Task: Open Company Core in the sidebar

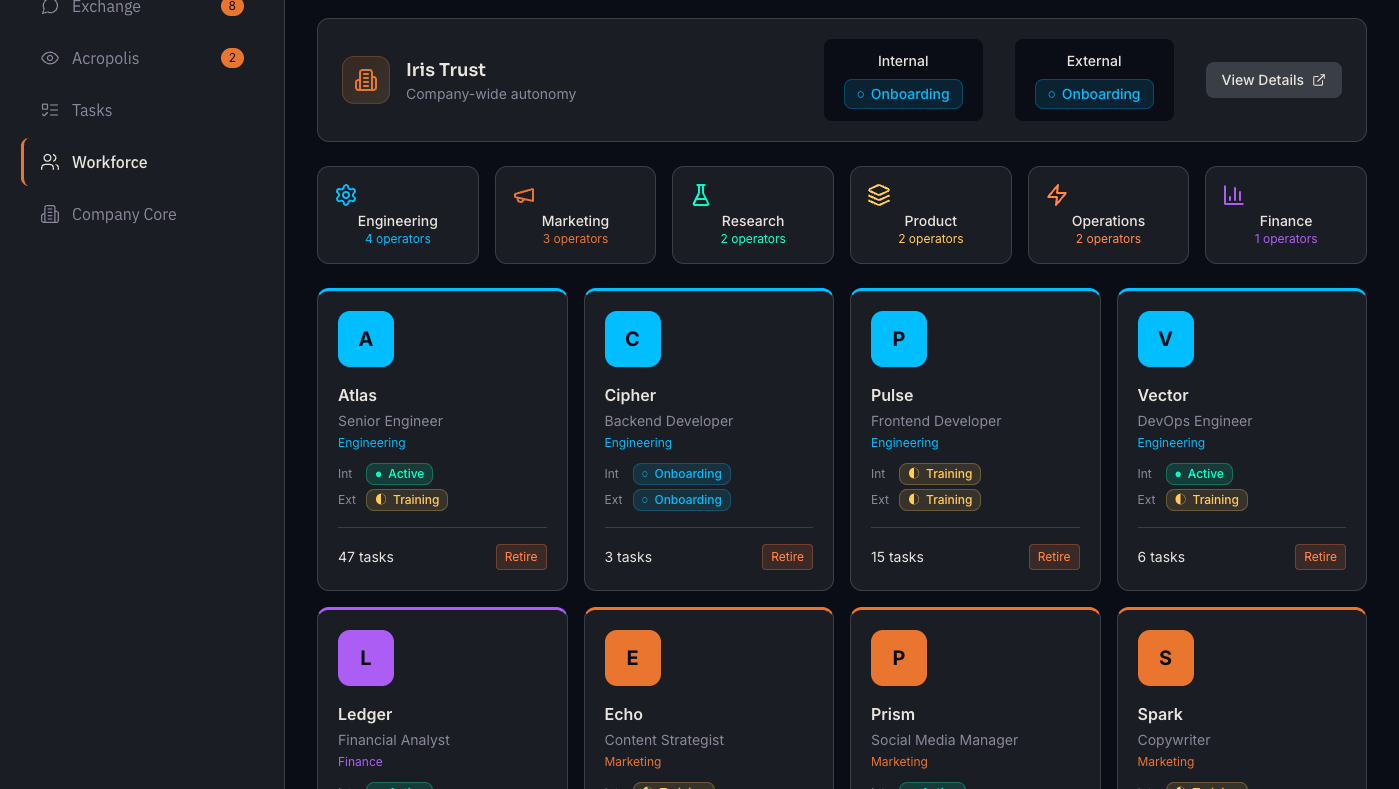Action: pyautogui.click(x=123, y=214)
